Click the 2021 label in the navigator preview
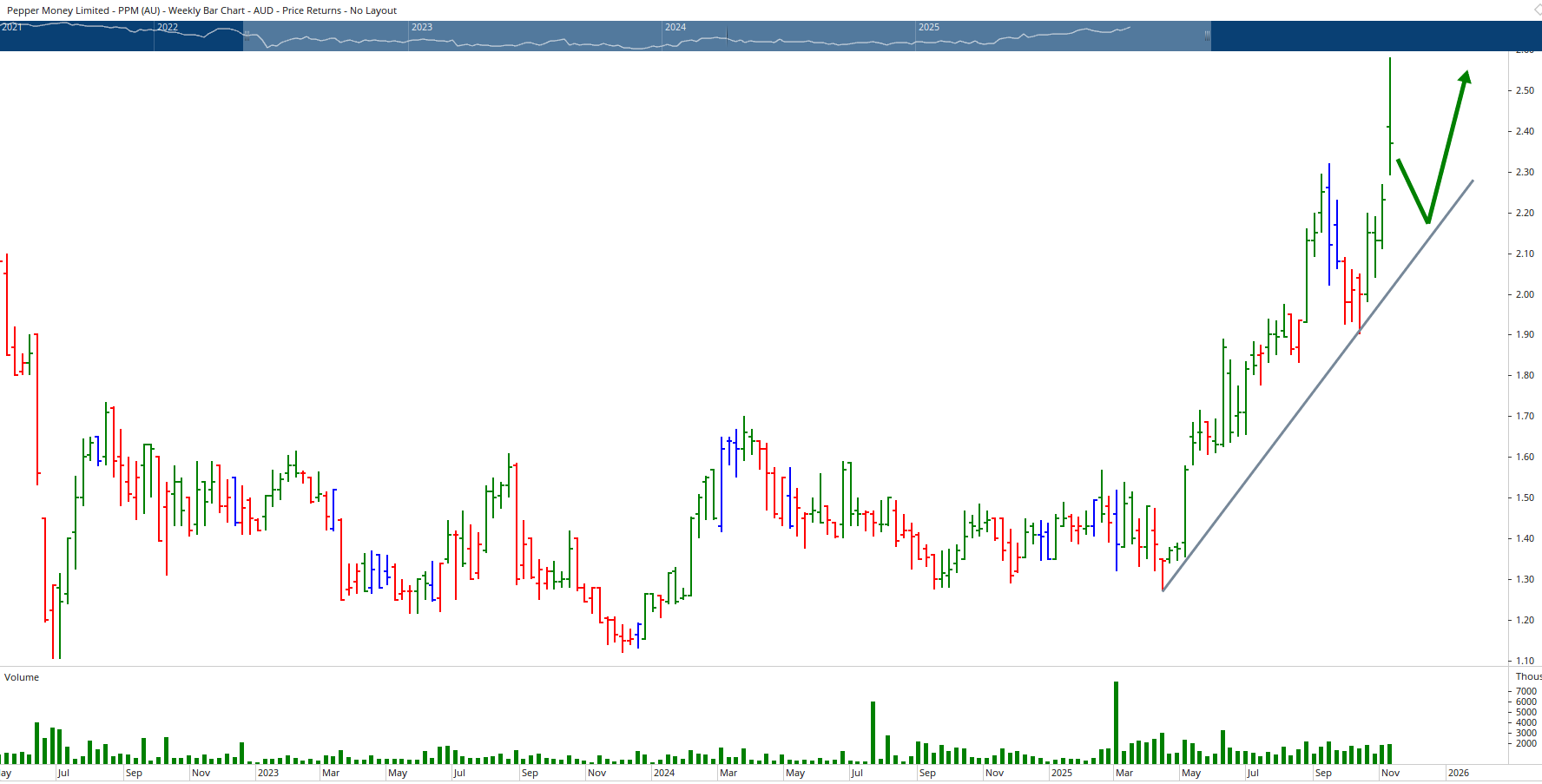This screenshot has width=1542, height=784. point(12,27)
